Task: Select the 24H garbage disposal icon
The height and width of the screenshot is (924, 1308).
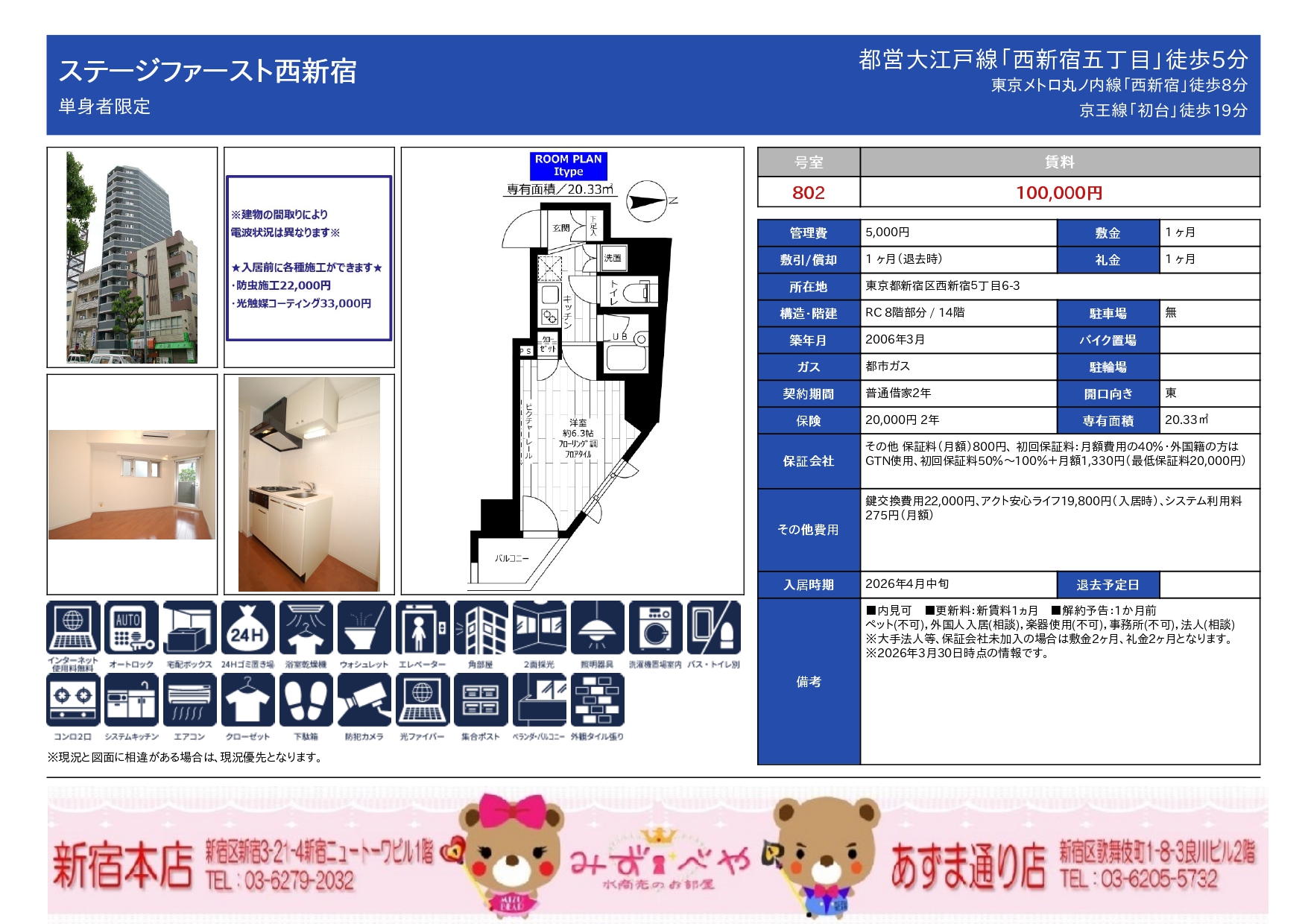Action: 247,627
